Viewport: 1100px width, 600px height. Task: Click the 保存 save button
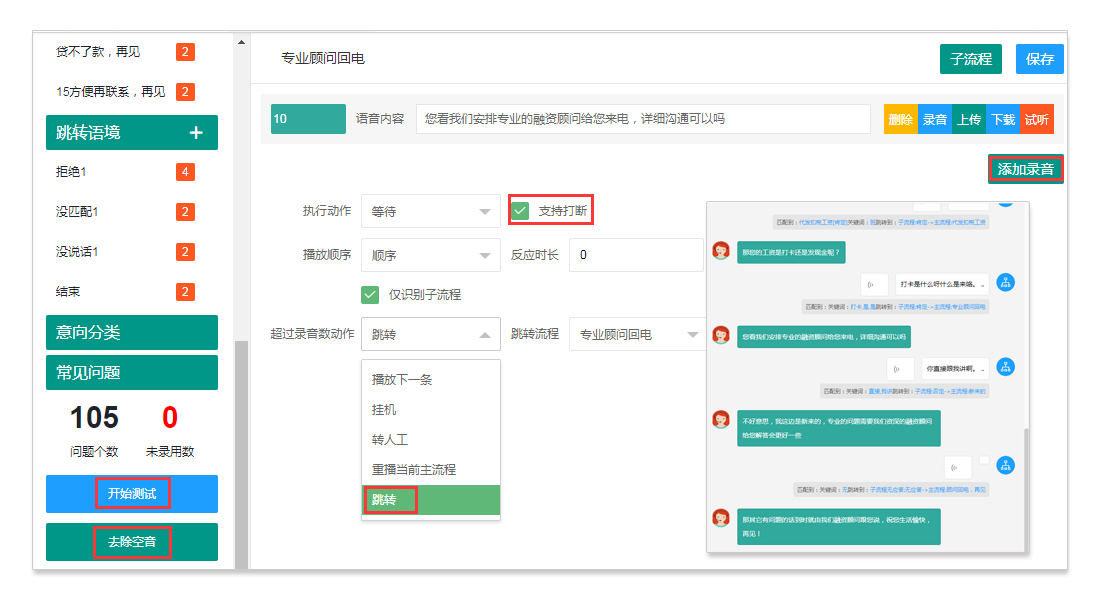point(1040,59)
